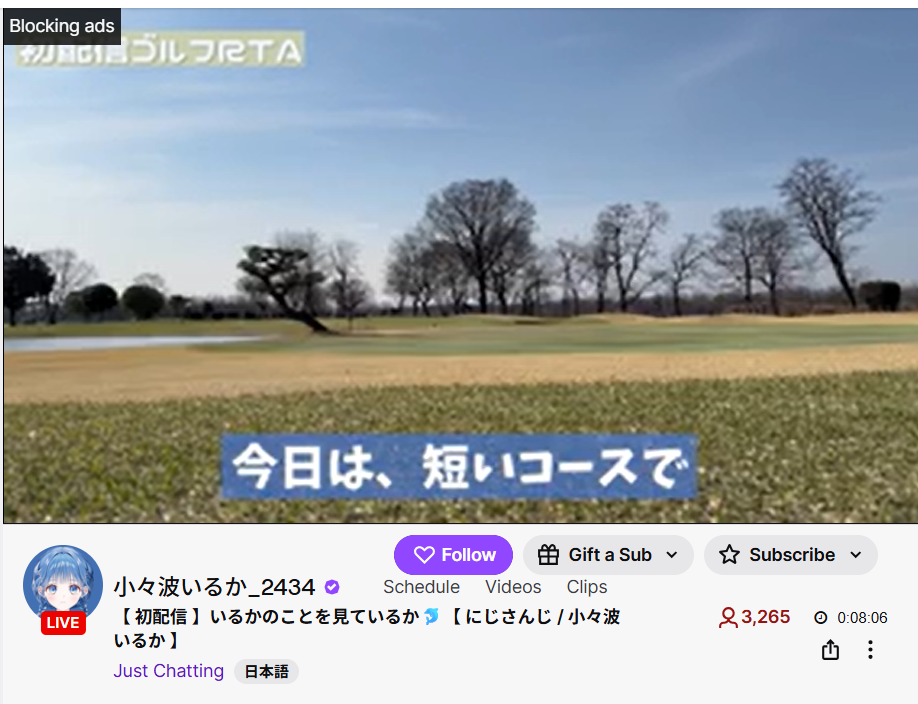Click the stream uptime 0:08:06
The image size is (918, 704).
click(862, 618)
